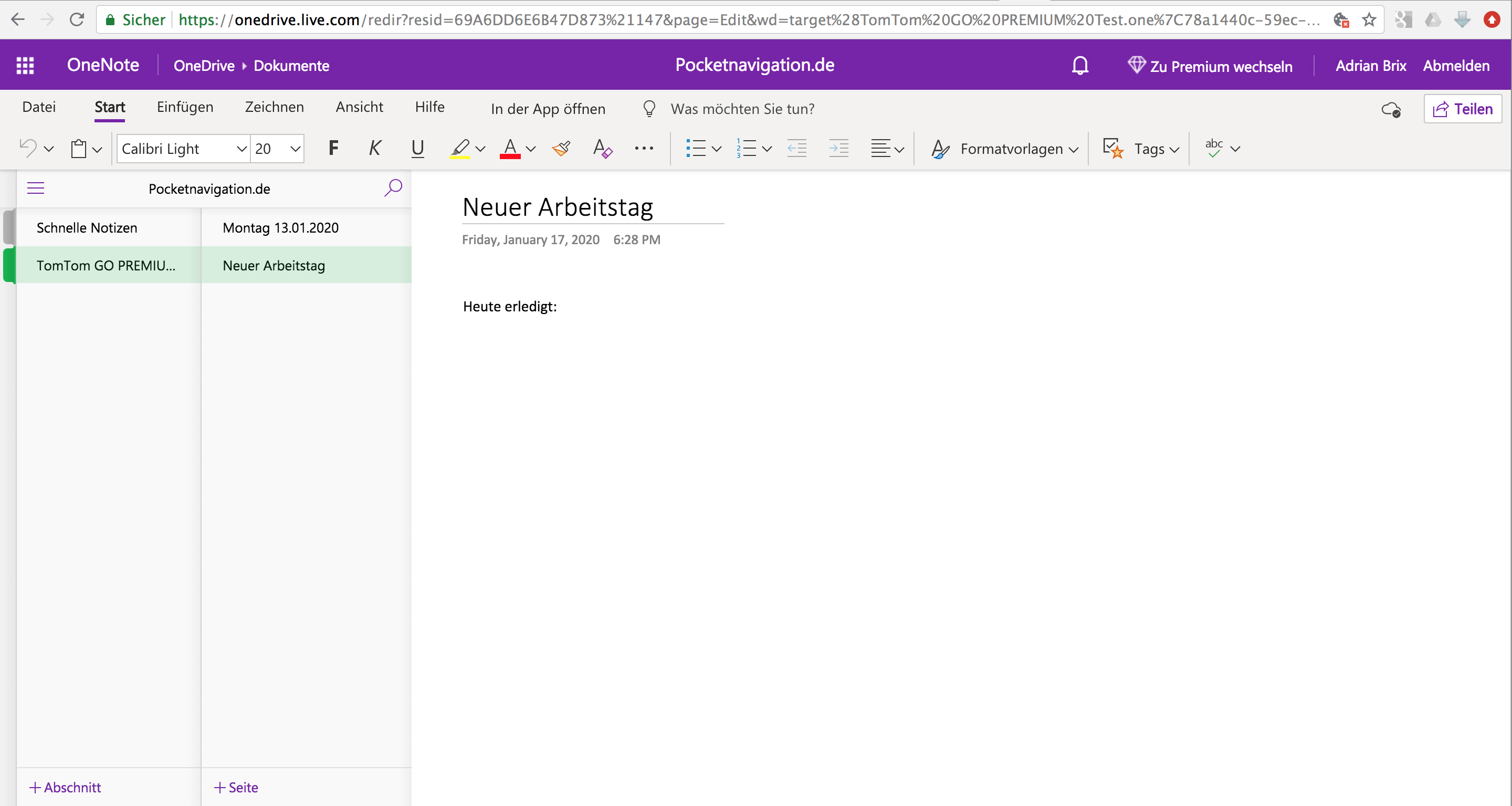Toggle underline formatting
The height and width of the screenshot is (806, 1512).
(417, 149)
